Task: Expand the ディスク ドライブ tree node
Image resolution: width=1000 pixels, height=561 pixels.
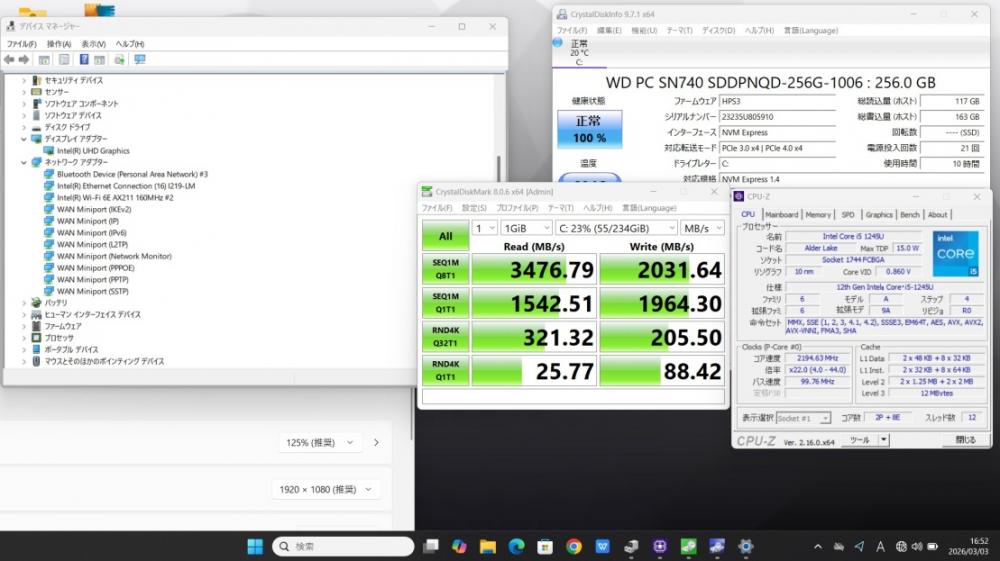Action: (x=24, y=127)
